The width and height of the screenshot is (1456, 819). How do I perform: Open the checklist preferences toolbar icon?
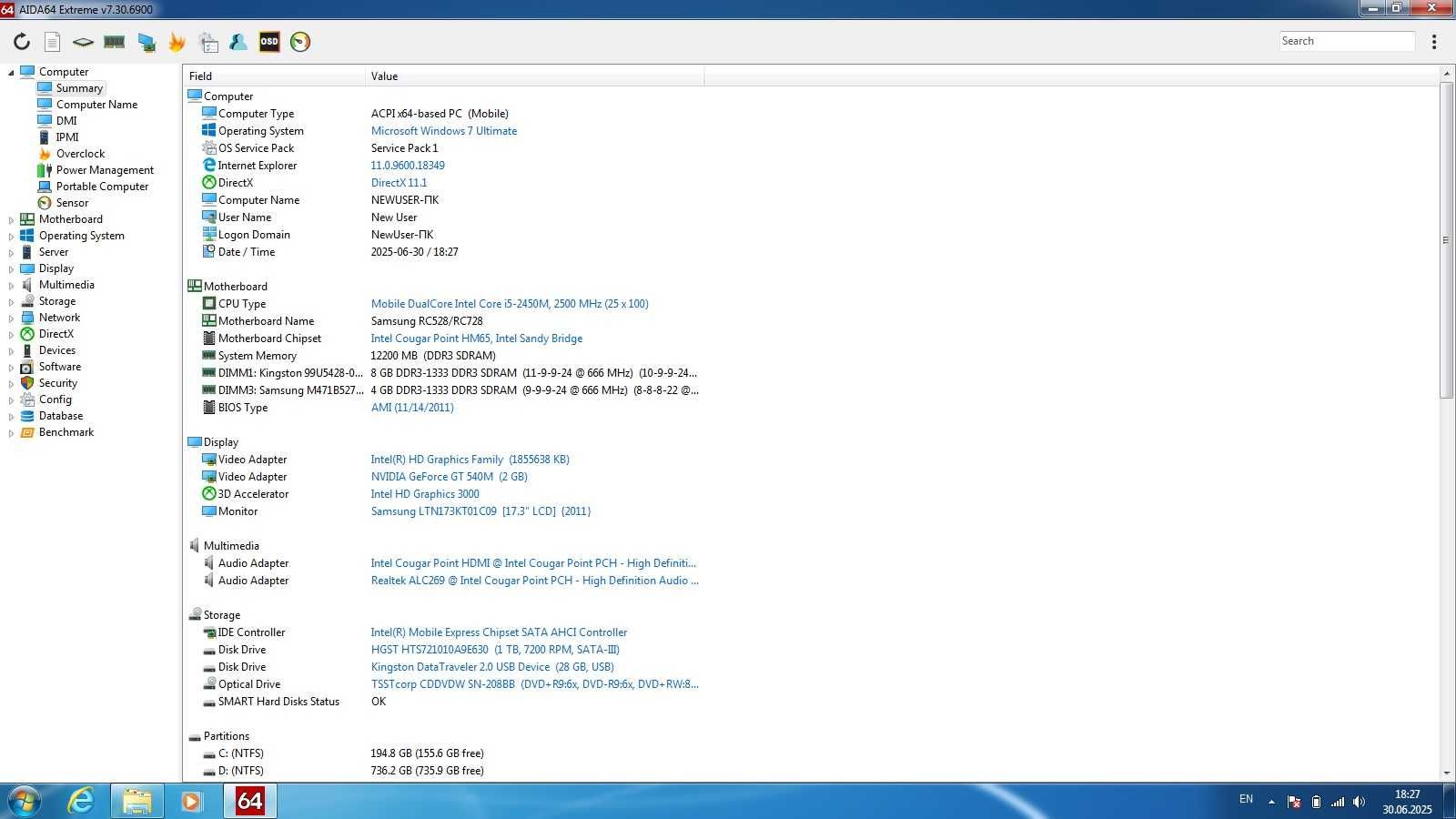coord(208,42)
